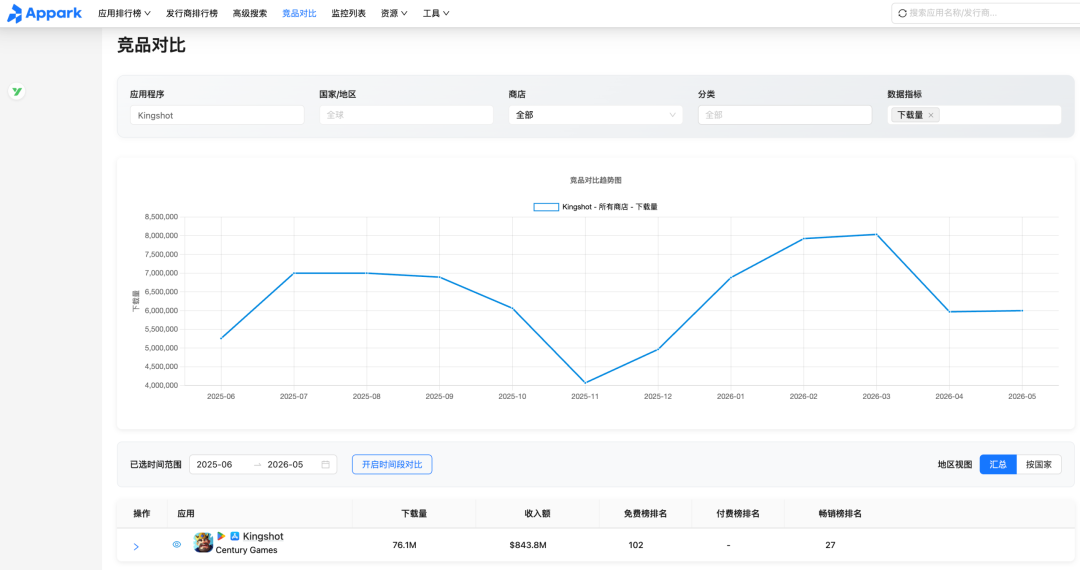
Task: Open the 分类 selector field
Action: pos(785,115)
